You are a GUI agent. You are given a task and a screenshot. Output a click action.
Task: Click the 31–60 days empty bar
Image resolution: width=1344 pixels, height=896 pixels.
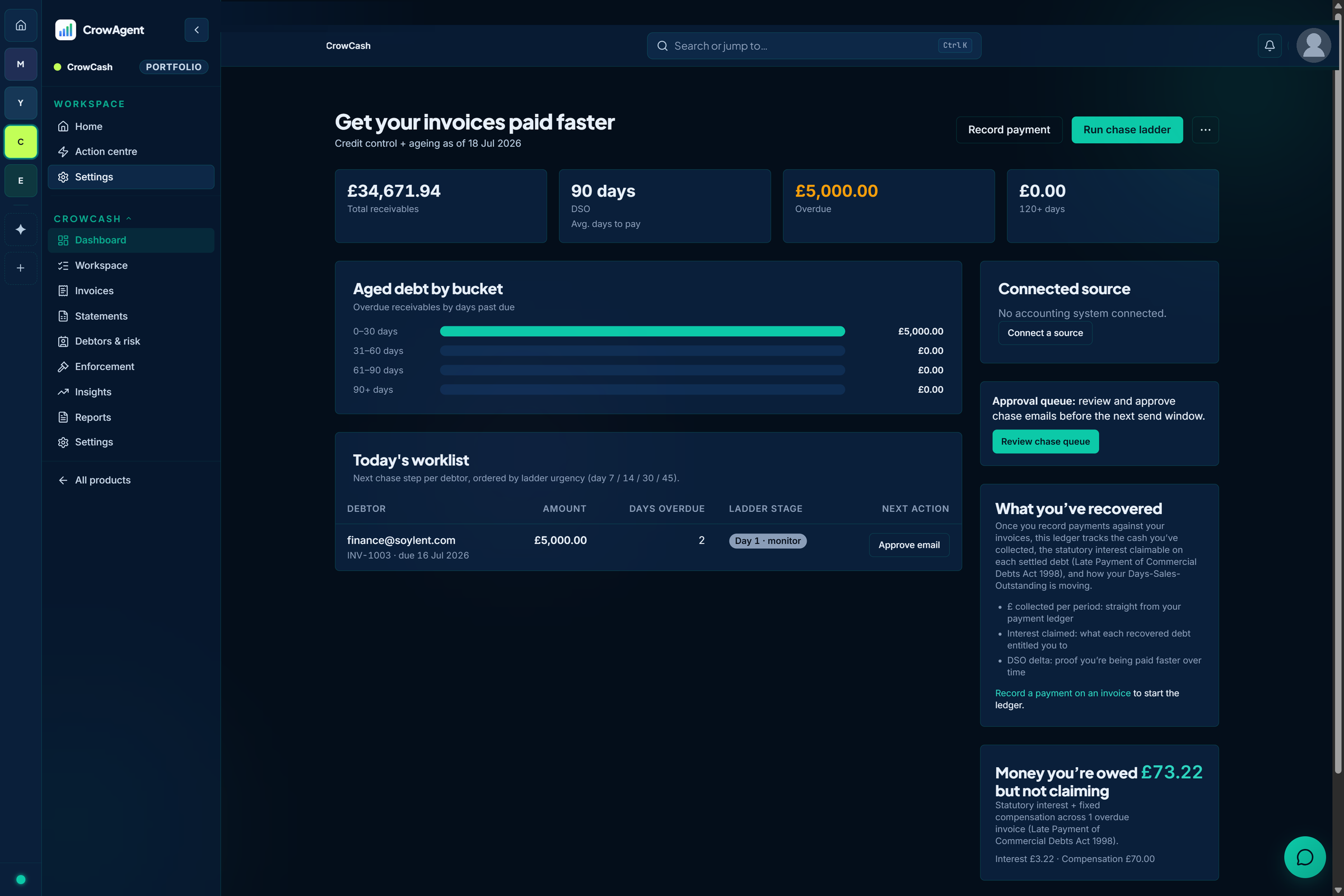pyautogui.click(x=642, y=351)
